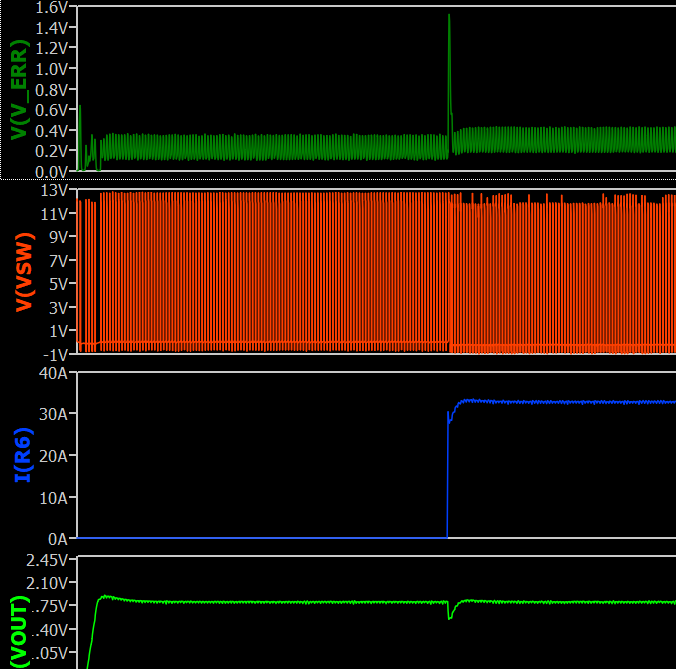This screenshot has height=669, width=676.
Task: Click the I(R6) current step rising edge
Action: [448, 474]
